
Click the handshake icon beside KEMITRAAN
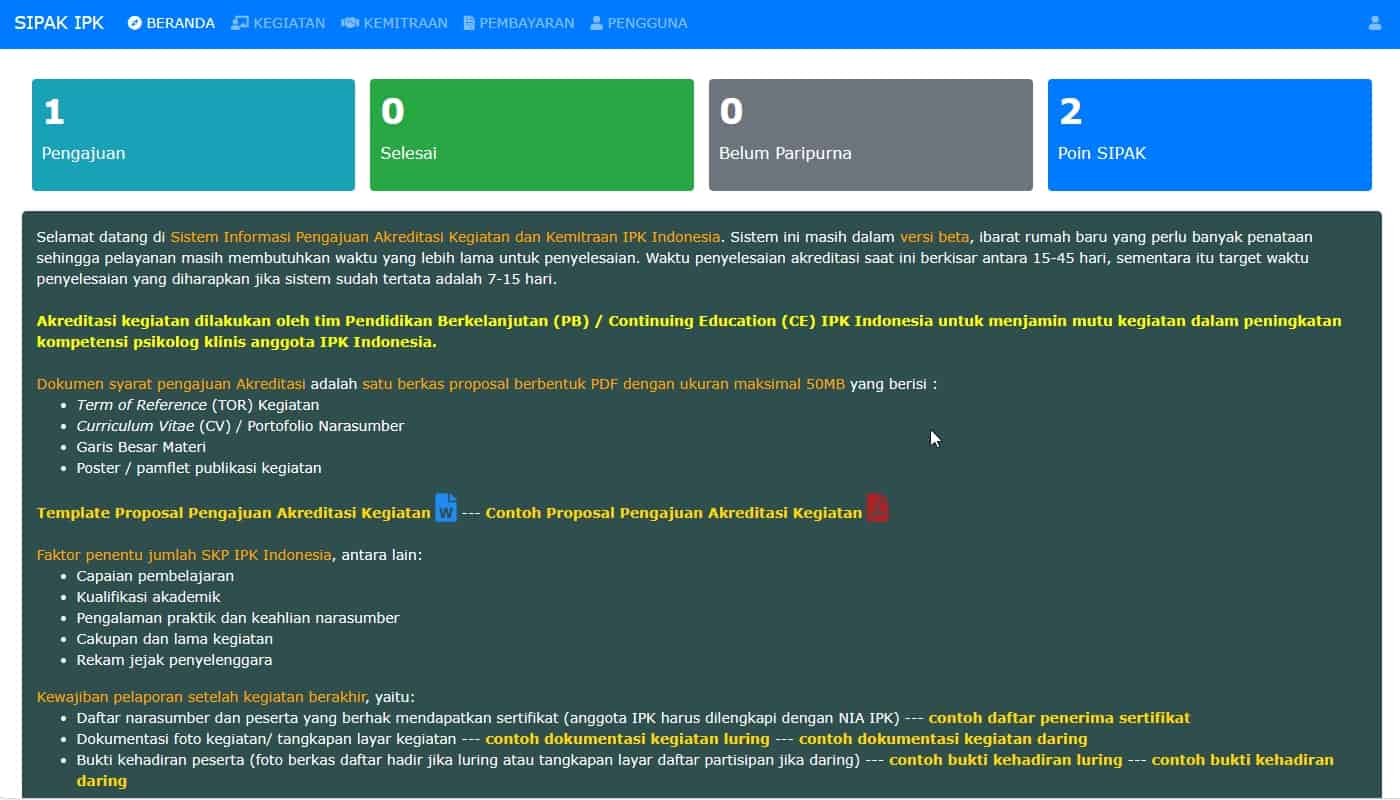[350, 23]
